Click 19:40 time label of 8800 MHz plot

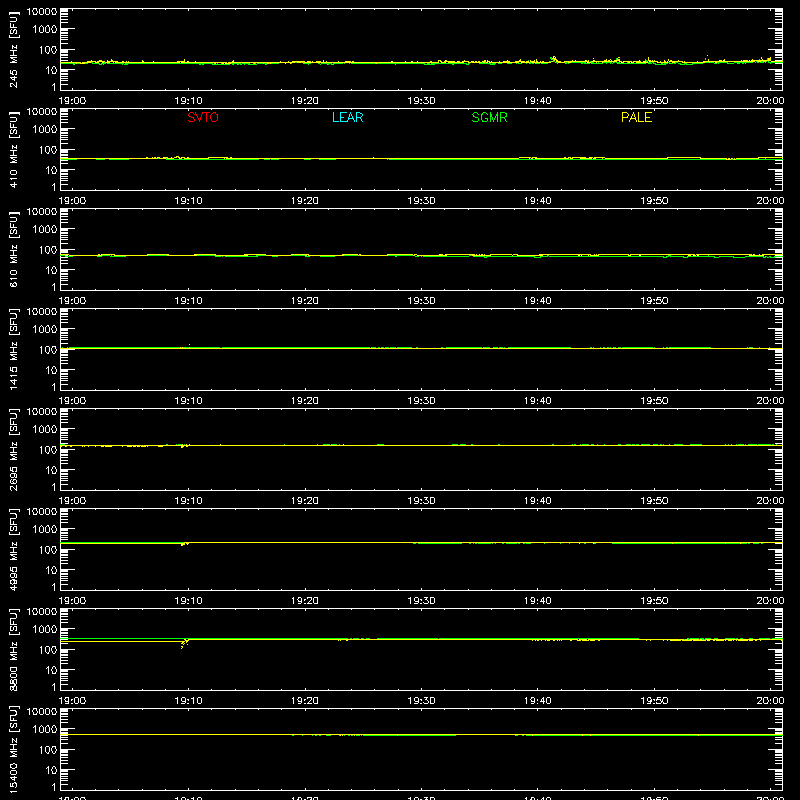pyautogui.click(x=538, y=701)
